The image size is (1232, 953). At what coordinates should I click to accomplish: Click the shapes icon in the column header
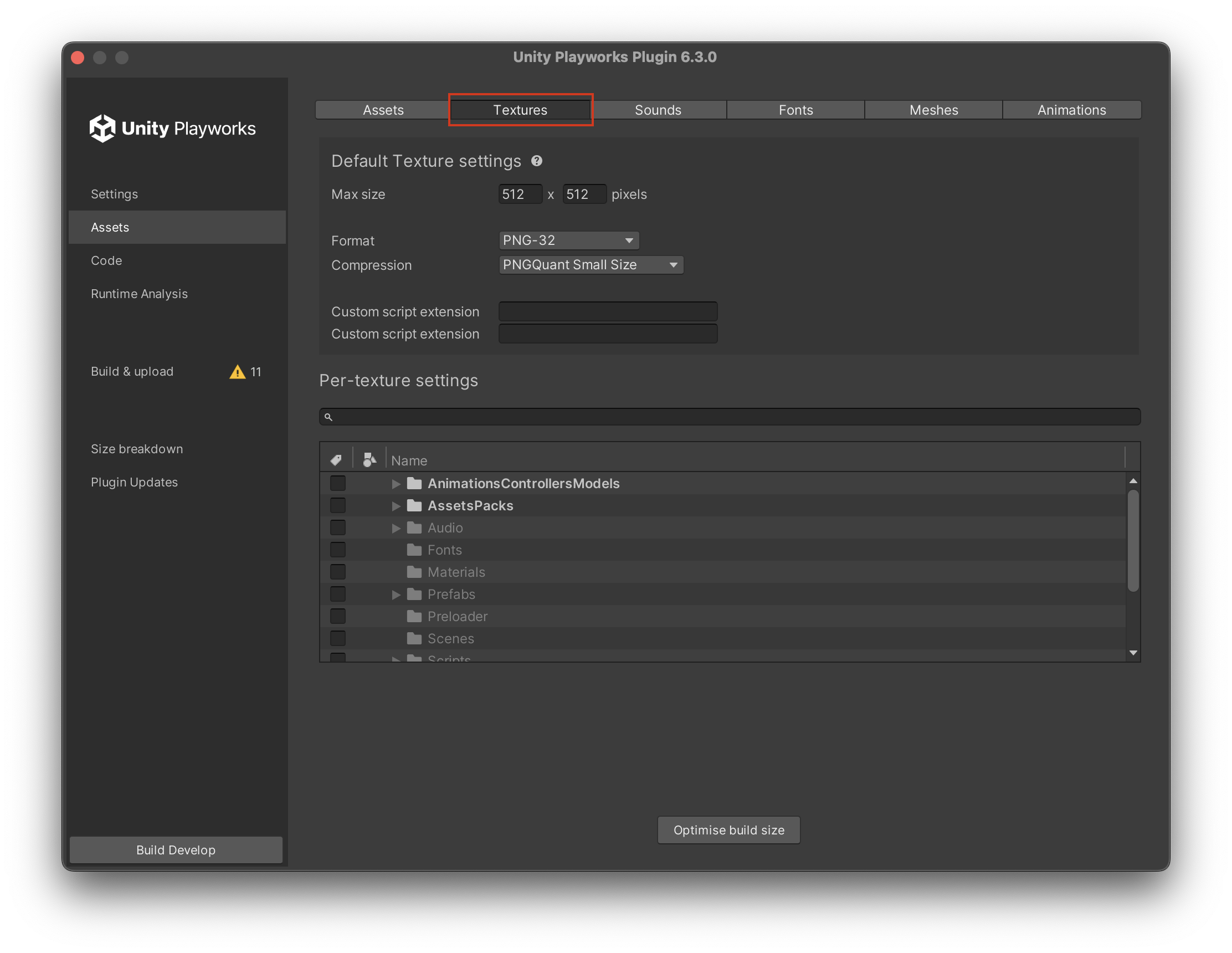(369, 460)
